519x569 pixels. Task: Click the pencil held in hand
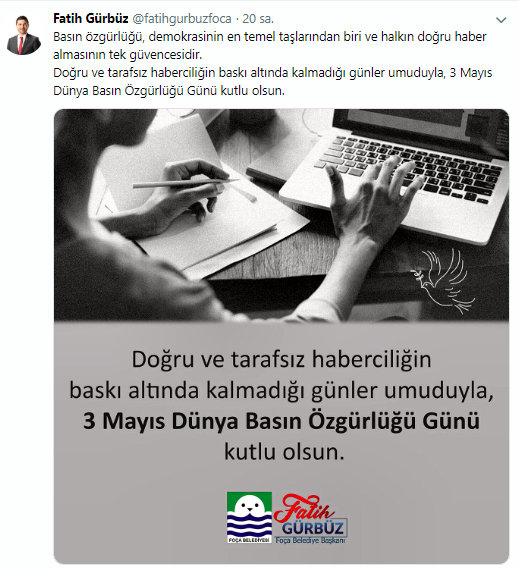click(x=185, y=183)
